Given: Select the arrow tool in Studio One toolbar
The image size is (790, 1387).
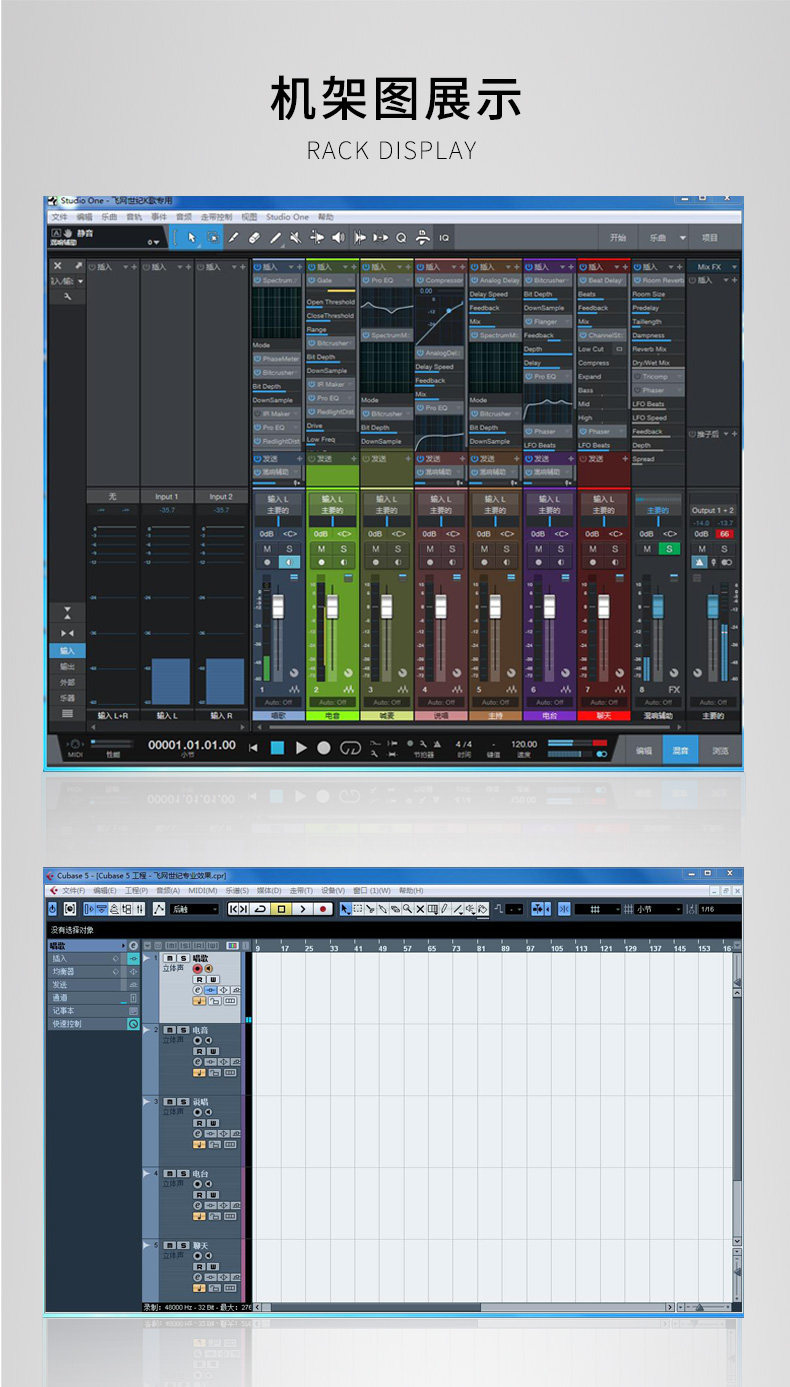Looking at the screenshot, I should click(192, 237).
